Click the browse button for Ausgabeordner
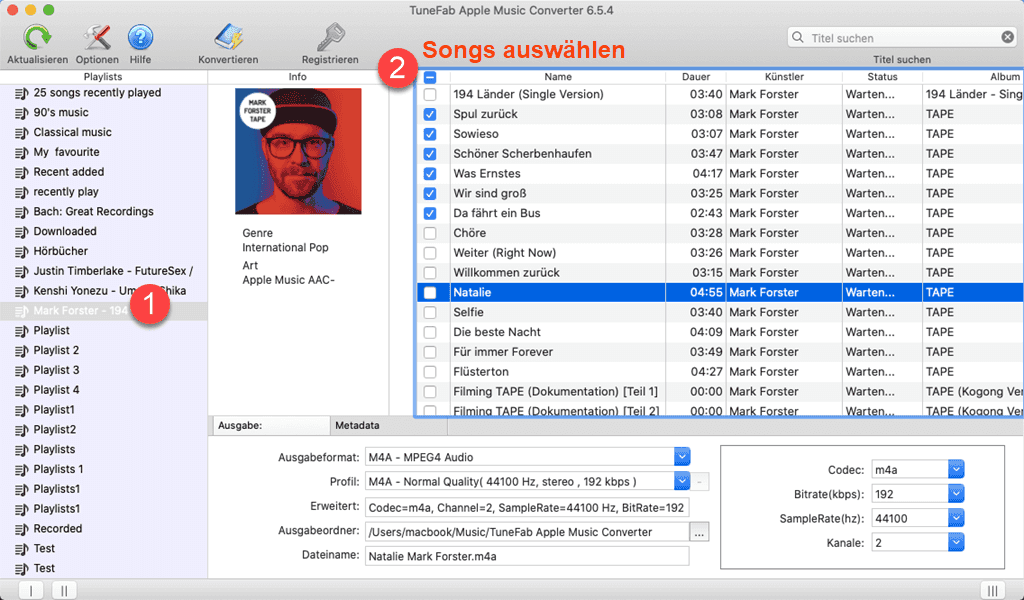Image resolution: width=1024 pixels, height=600 pixels. pos(700,532)
